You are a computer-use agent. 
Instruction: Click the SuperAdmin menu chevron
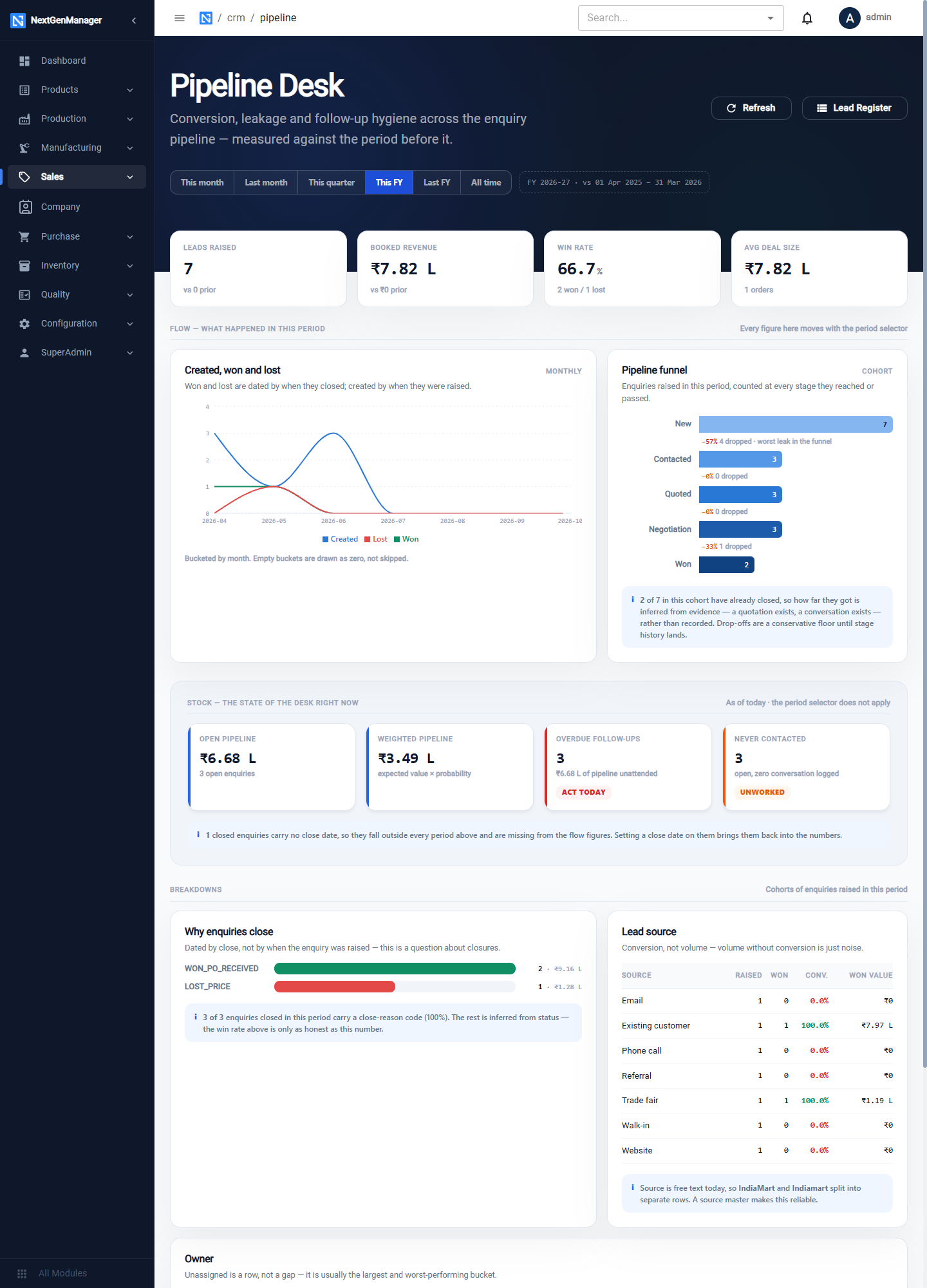pos(130,352)
